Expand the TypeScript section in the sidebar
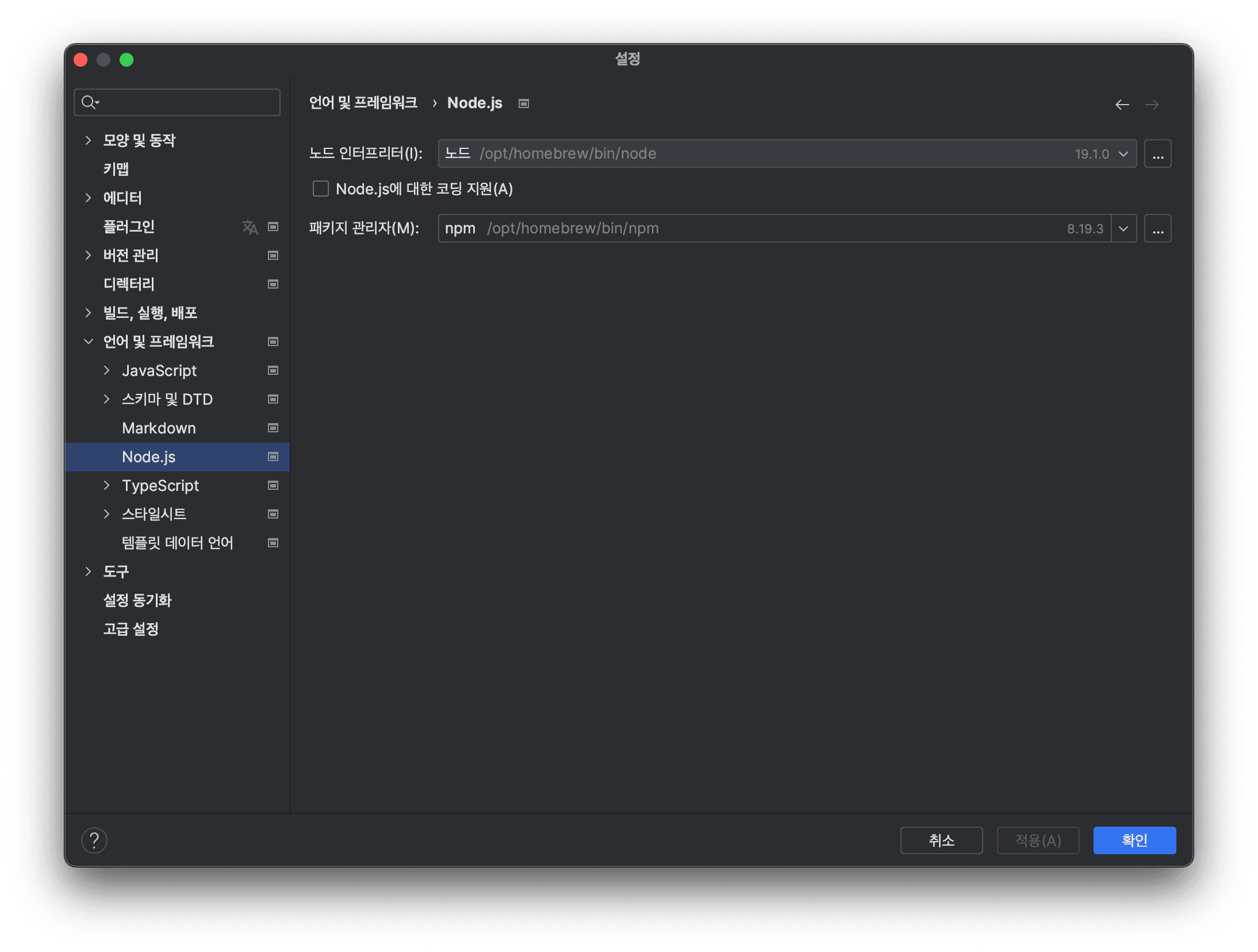Image resolution: width=1258 pixels, height=952 pixels. click(x=107, y=485)
